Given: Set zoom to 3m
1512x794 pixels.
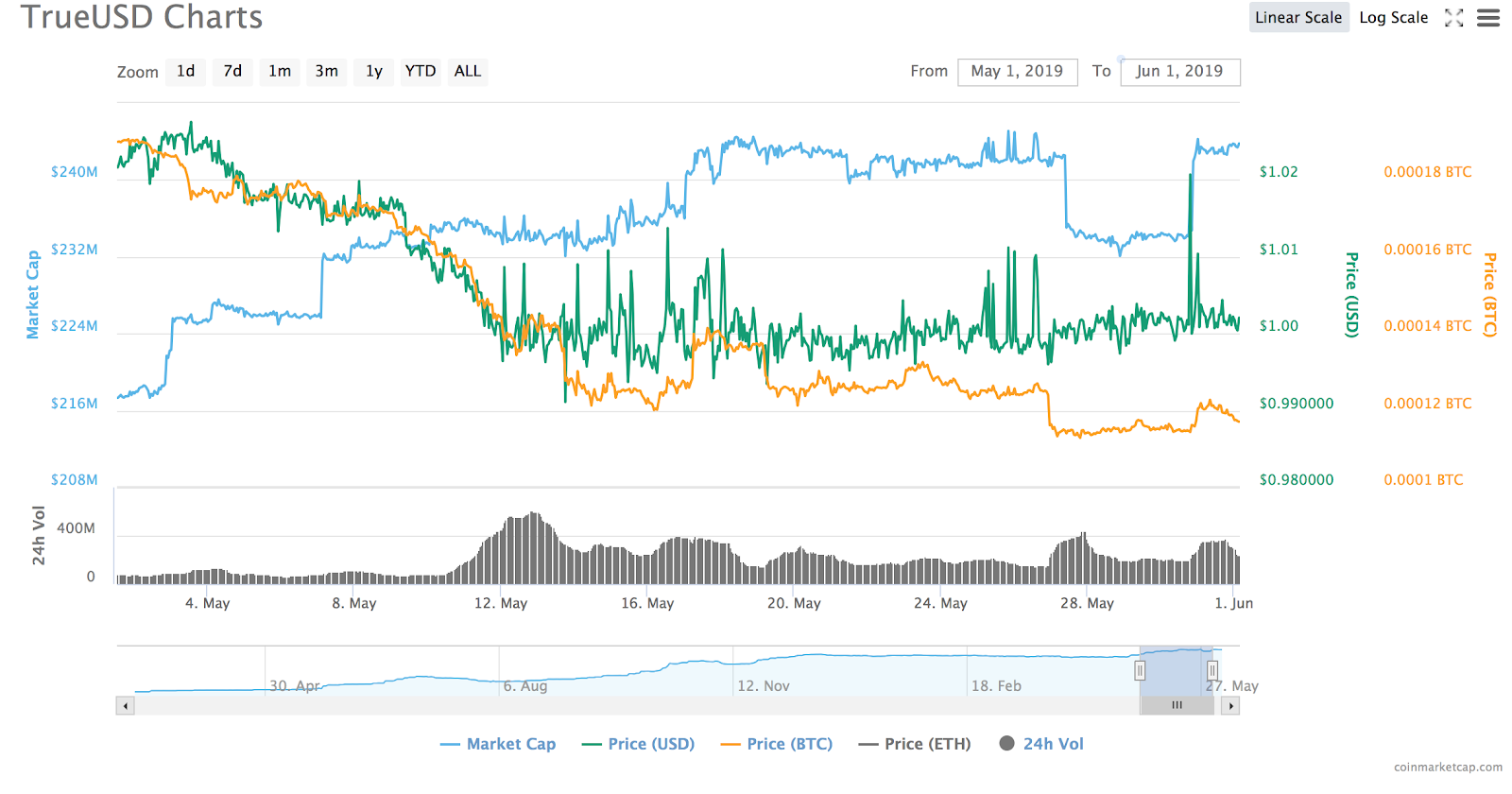Looking at the screenshot, I should click(327, 72).
